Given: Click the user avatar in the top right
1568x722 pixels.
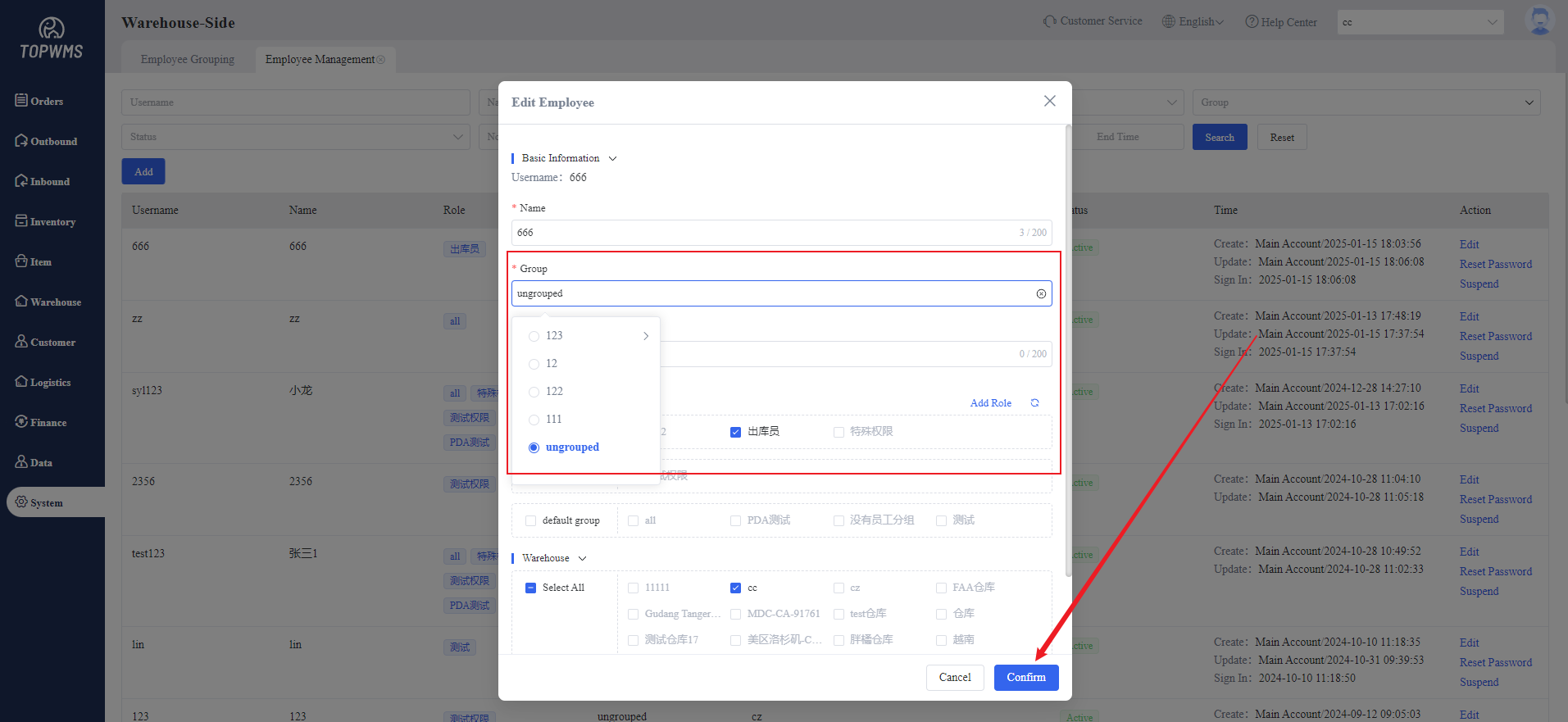Looking at the screenshot, I should pos(1539,21).
